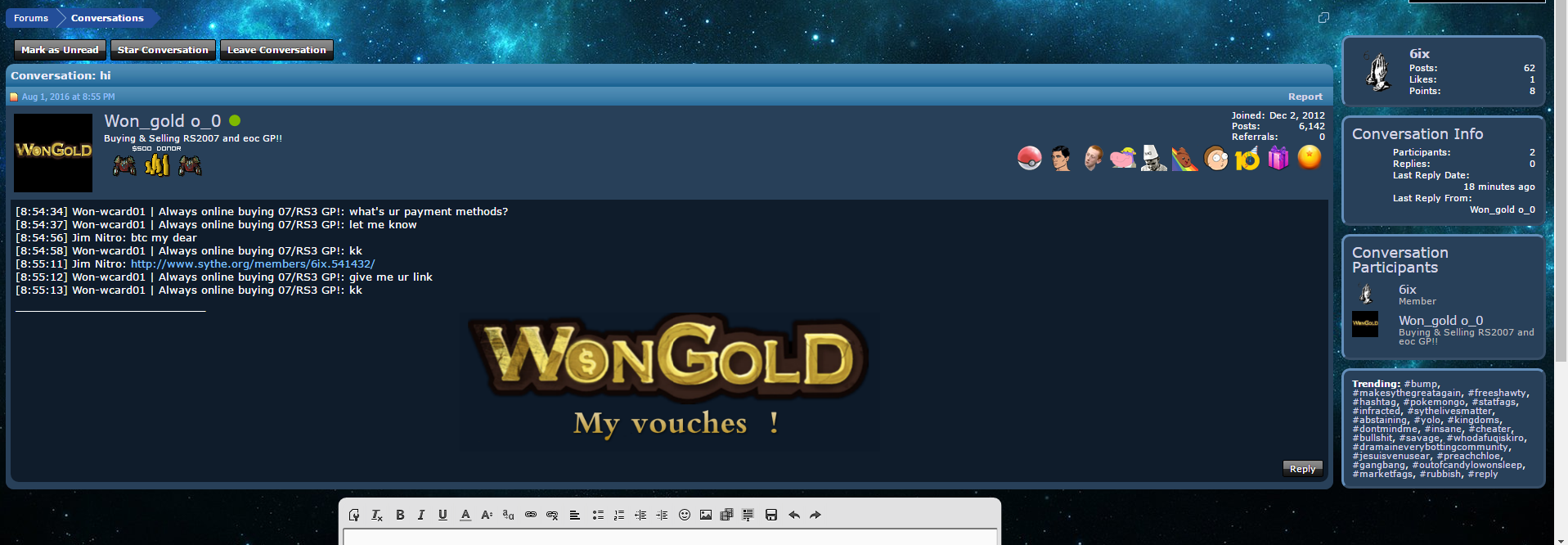Click the insert special block icon
The height and width of the screenshot is (545, 1568).
coord(748,515)
